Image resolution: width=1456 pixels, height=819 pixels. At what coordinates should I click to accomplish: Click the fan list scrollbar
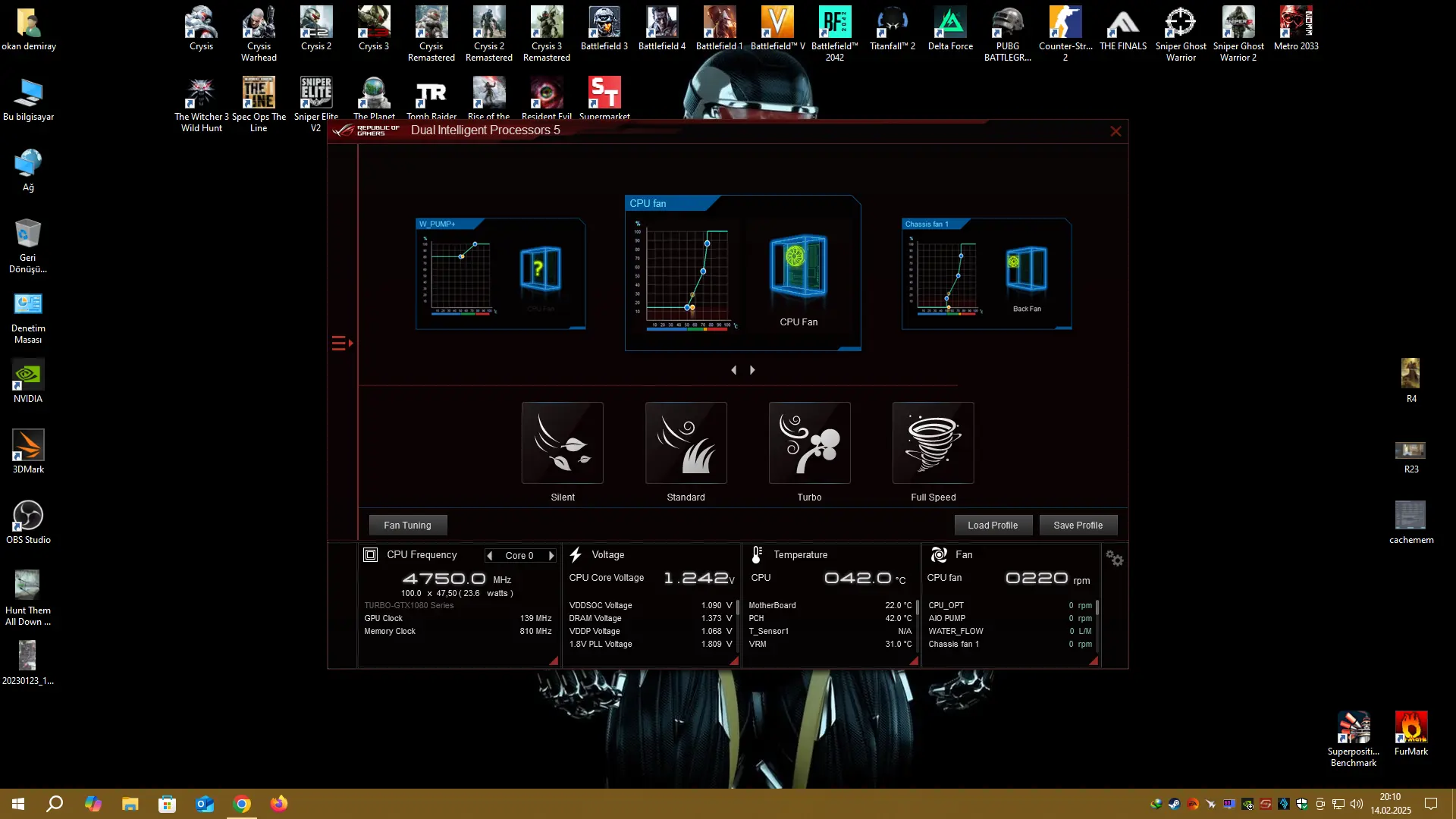pos(1097,608)
